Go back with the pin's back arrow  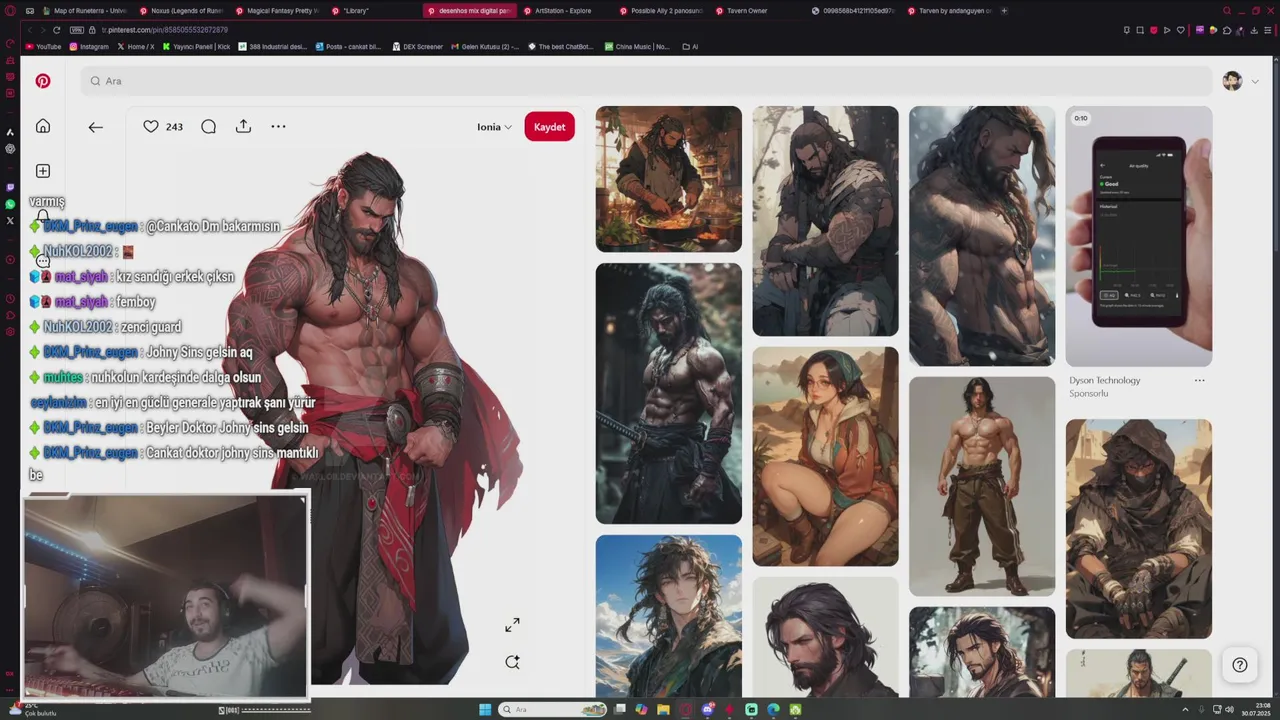tap(95, 127)
